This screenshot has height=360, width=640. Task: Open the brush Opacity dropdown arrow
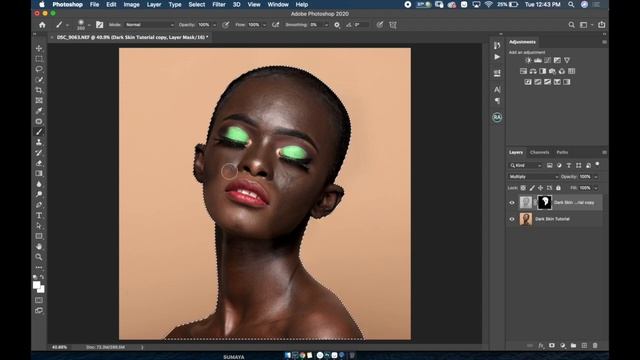tap(215, 25)
